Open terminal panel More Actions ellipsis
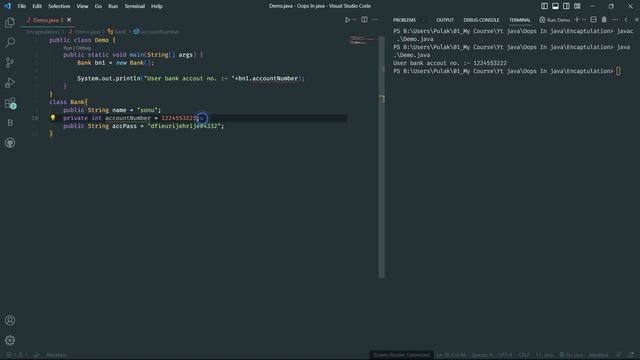 (x=615, y=20)
